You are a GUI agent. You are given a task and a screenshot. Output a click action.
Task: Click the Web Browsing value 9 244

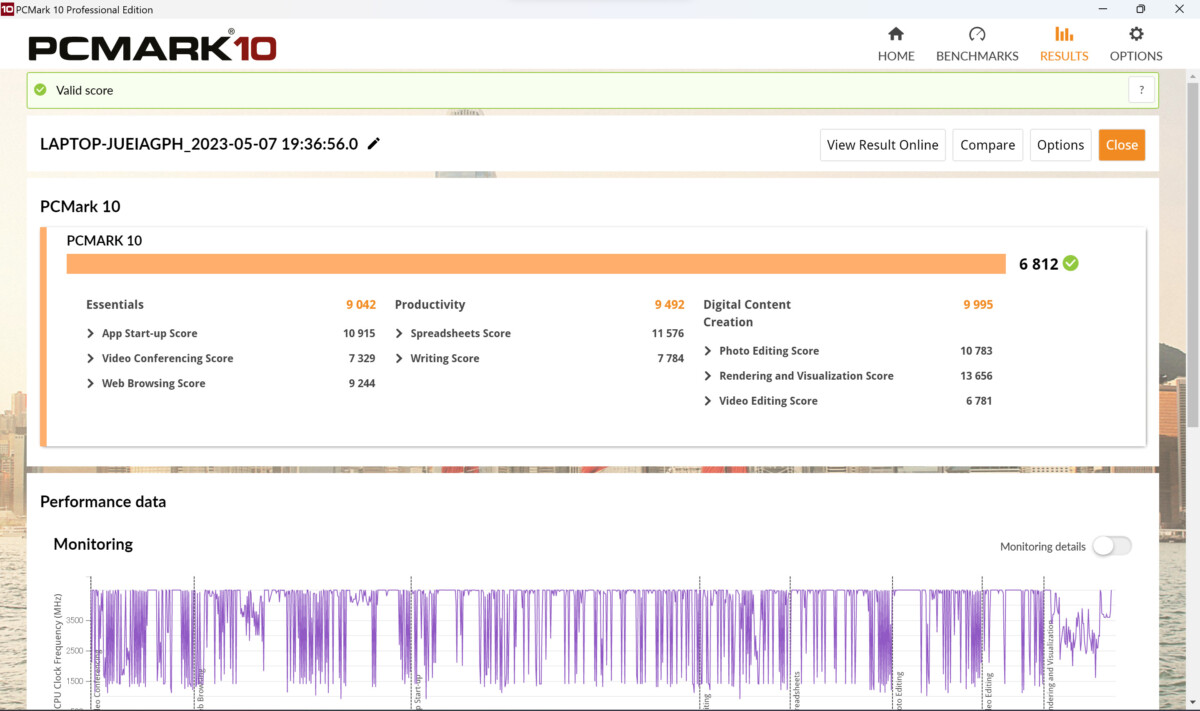[x=362, y=384]
